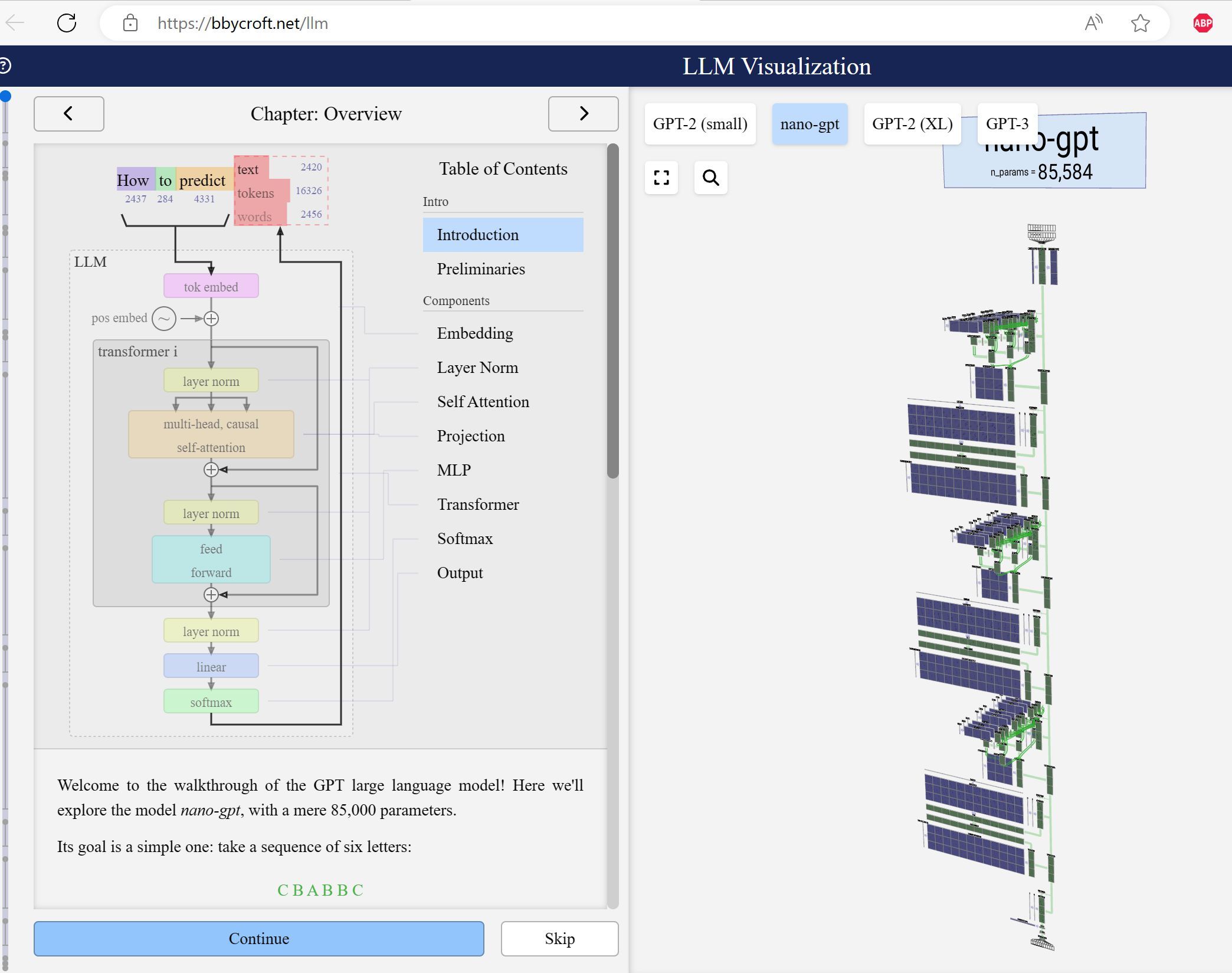Click the Skip button
The width and height of the screenshot is (1232, 973).
(x=559, y=939)
